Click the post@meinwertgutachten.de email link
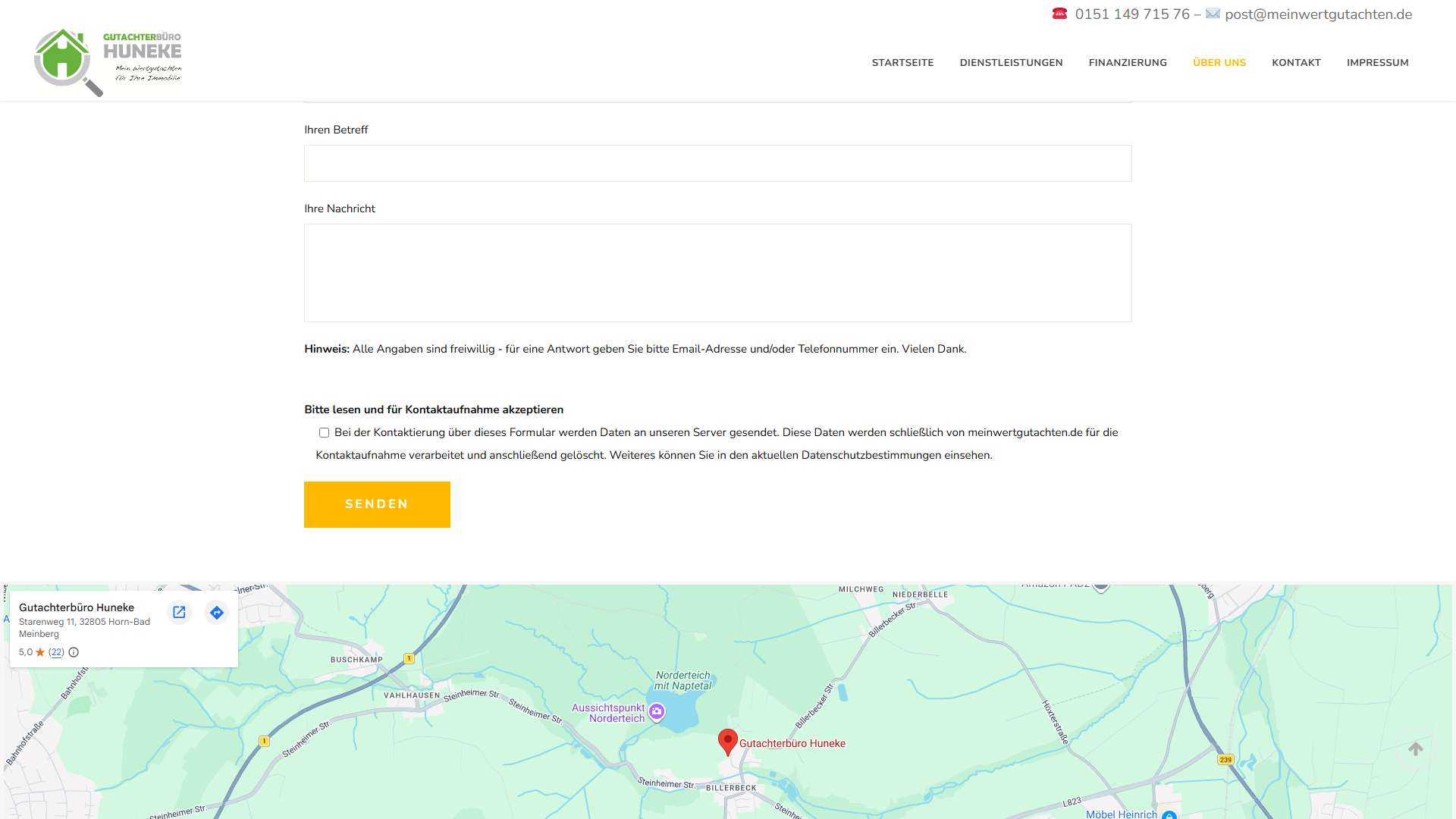 click(1318, 14)
